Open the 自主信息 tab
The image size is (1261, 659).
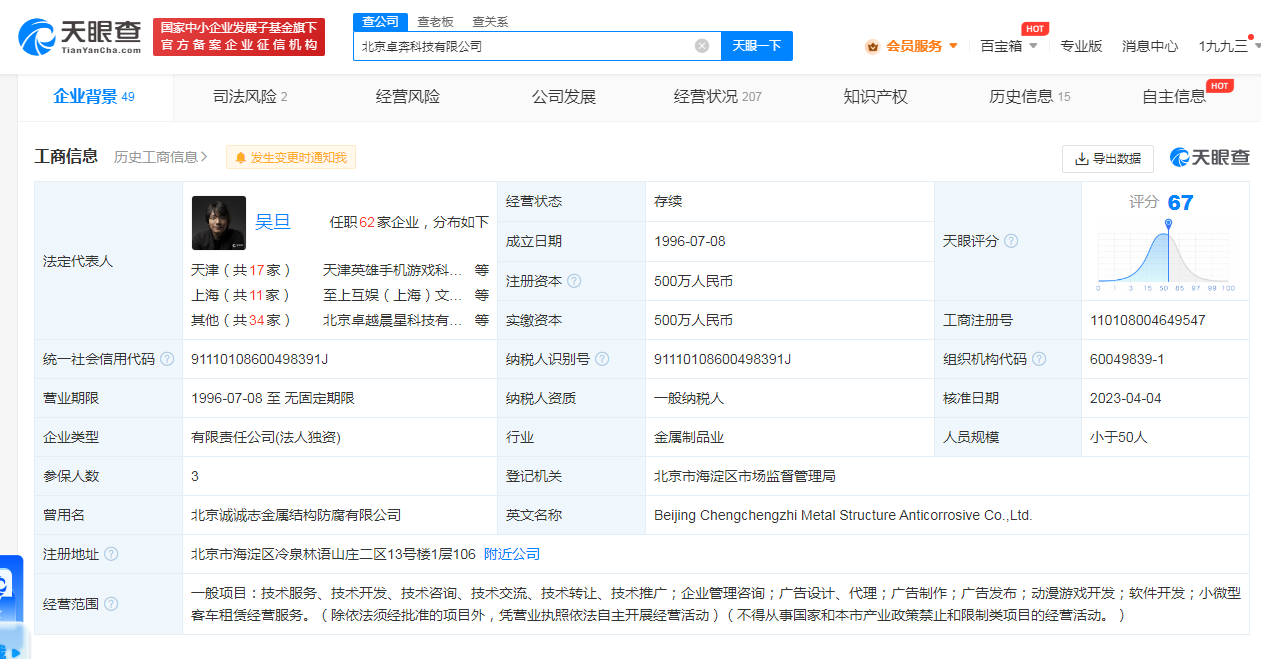(x=1175, y=97)
